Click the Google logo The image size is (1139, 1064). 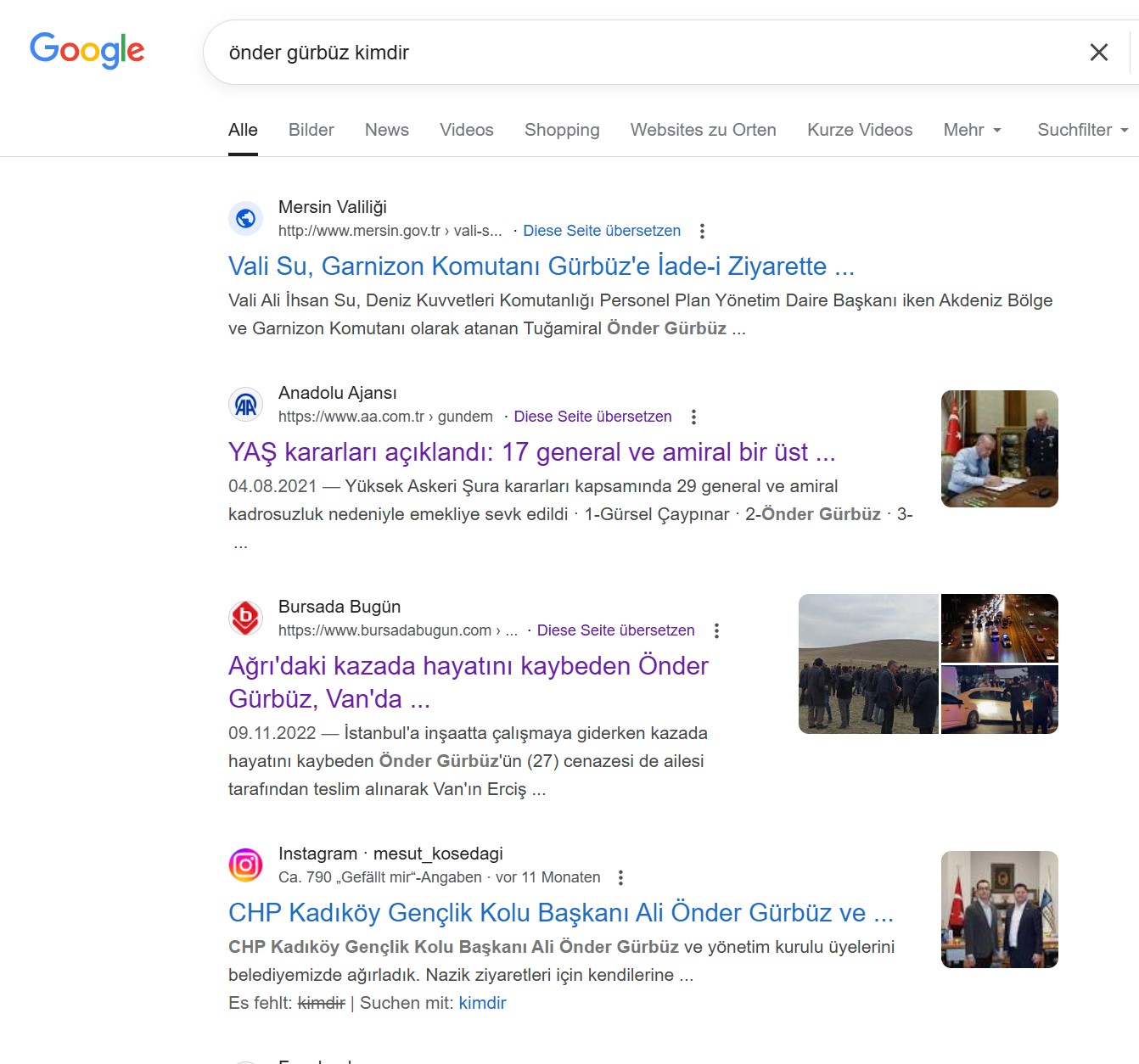coord(87,50)
